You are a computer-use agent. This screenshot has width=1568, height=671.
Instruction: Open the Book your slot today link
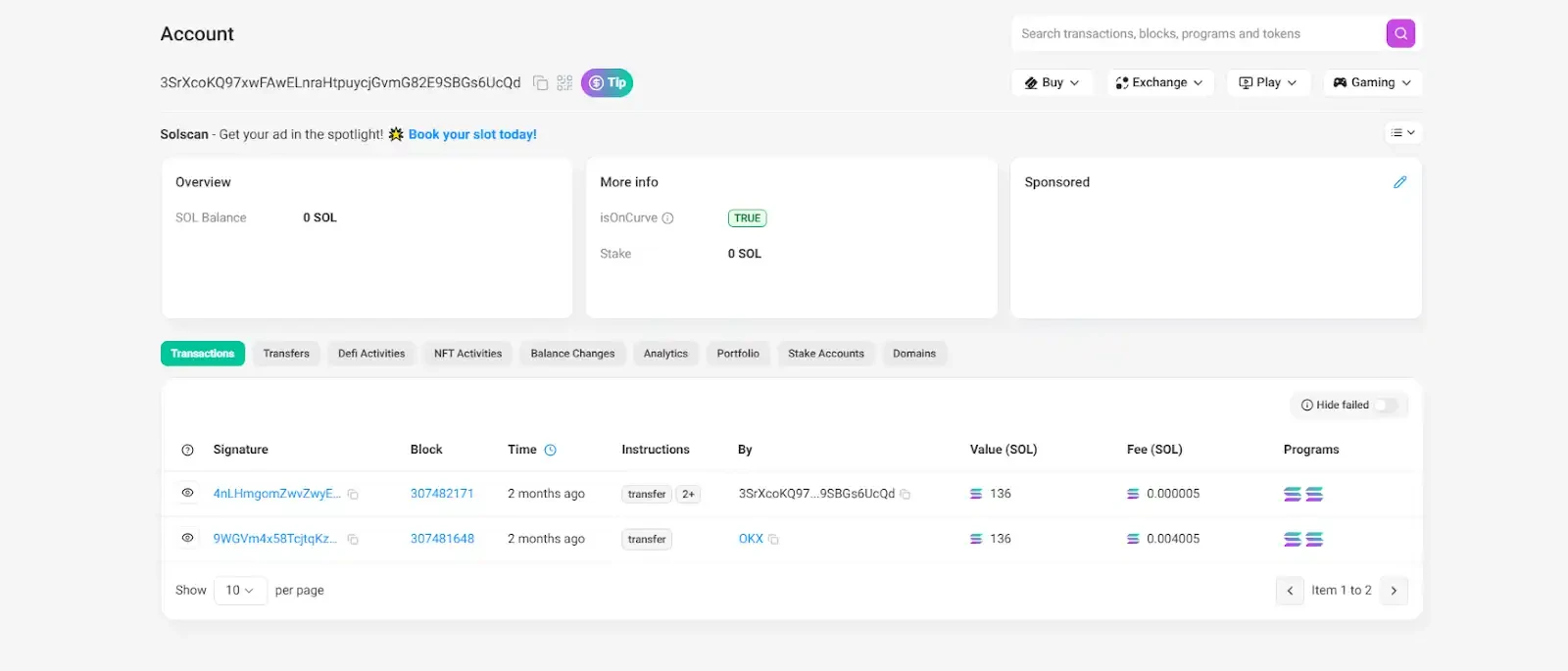472,135
